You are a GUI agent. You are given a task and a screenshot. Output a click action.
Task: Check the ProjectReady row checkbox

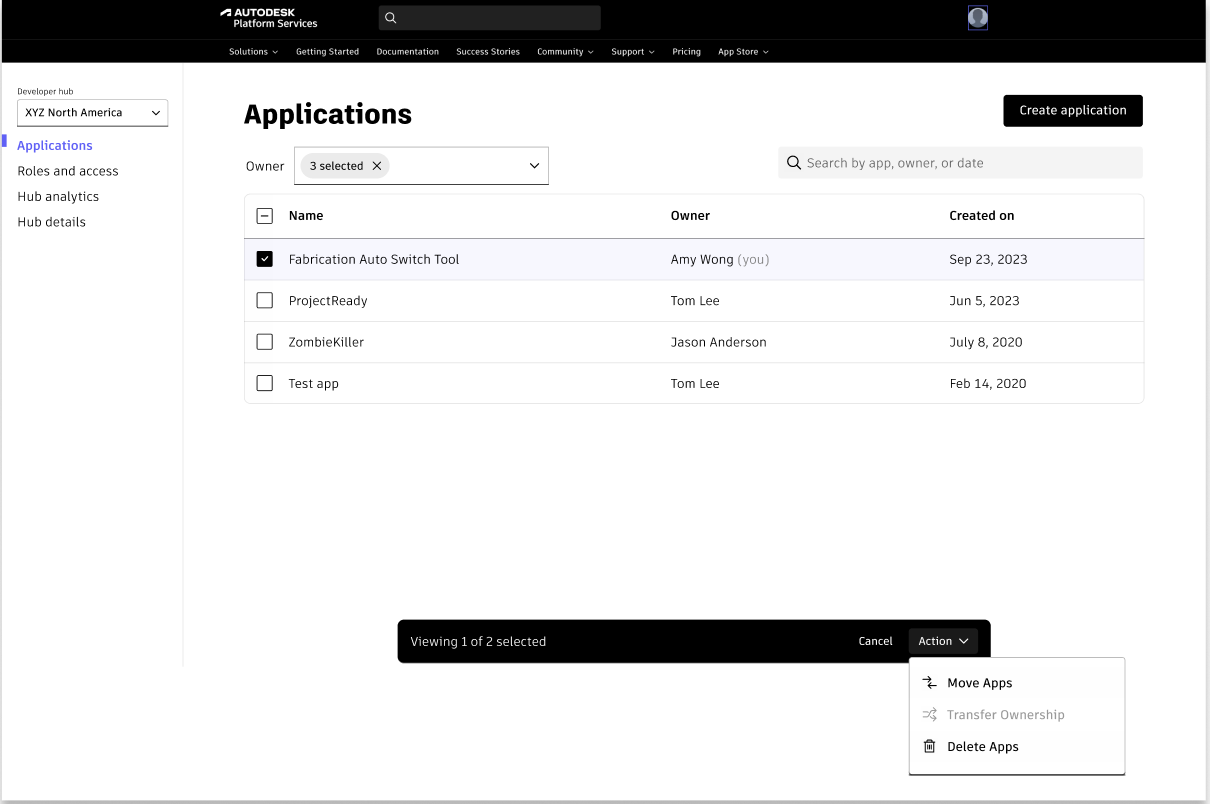[265, 301]
